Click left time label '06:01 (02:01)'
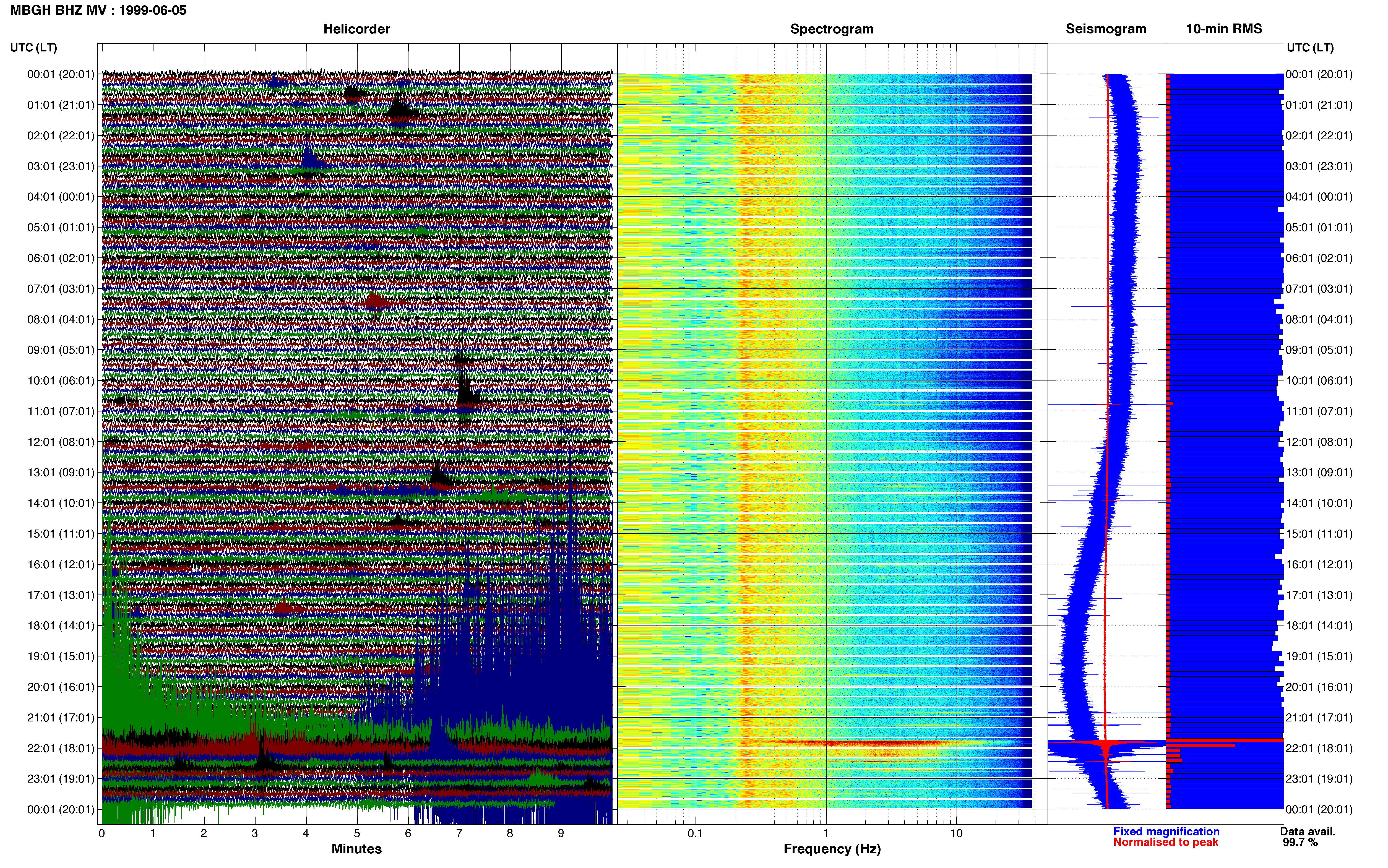 pos(61,258)
